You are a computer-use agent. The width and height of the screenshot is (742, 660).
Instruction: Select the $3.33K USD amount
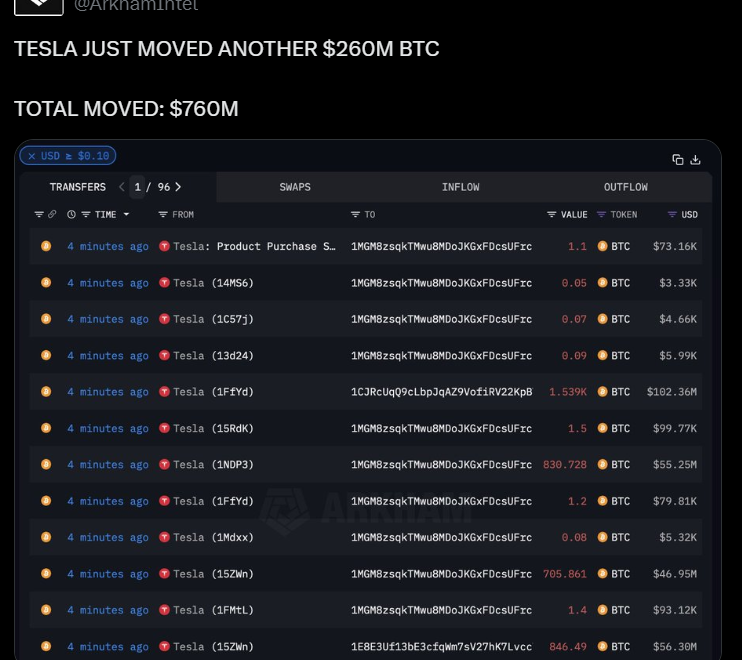pos(678,282)
